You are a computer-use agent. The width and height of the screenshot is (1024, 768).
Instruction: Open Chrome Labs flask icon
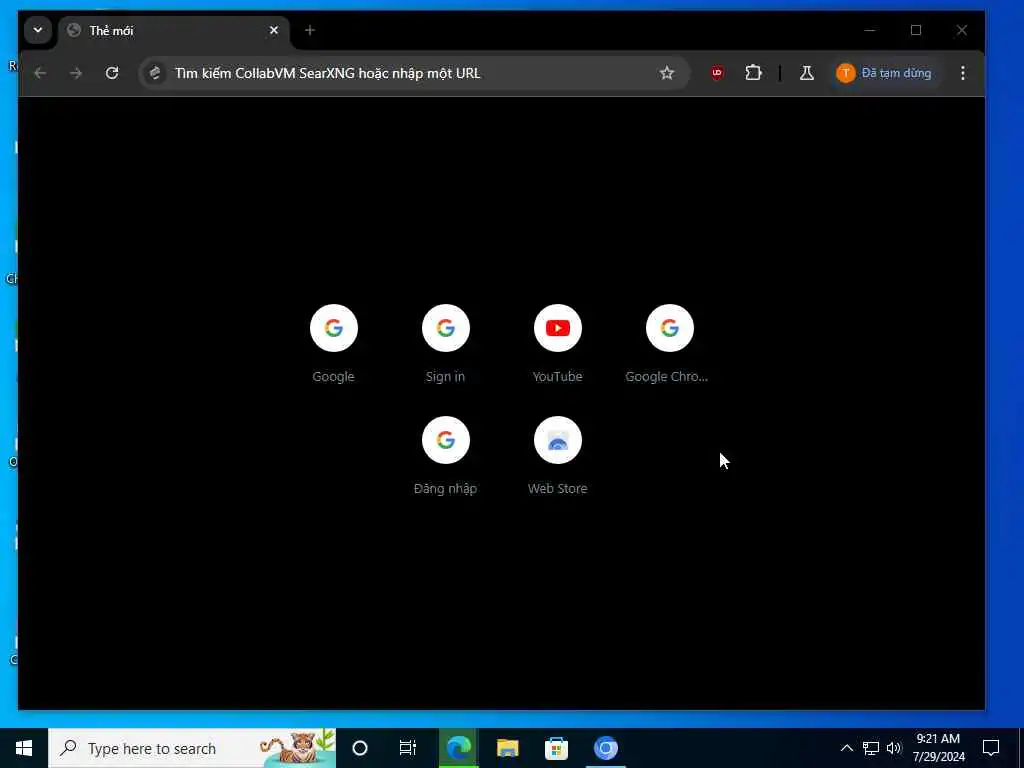point(807,73)
